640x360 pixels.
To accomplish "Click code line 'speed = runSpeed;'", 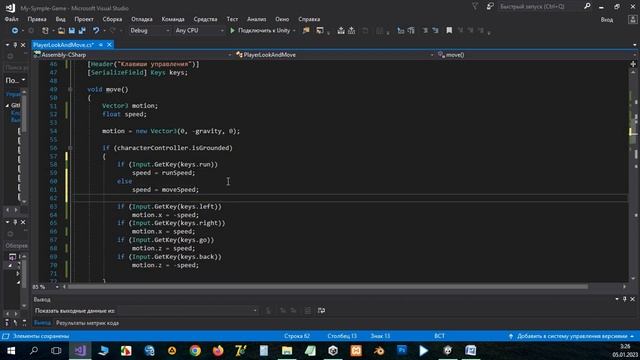I will tap(163, 173).
